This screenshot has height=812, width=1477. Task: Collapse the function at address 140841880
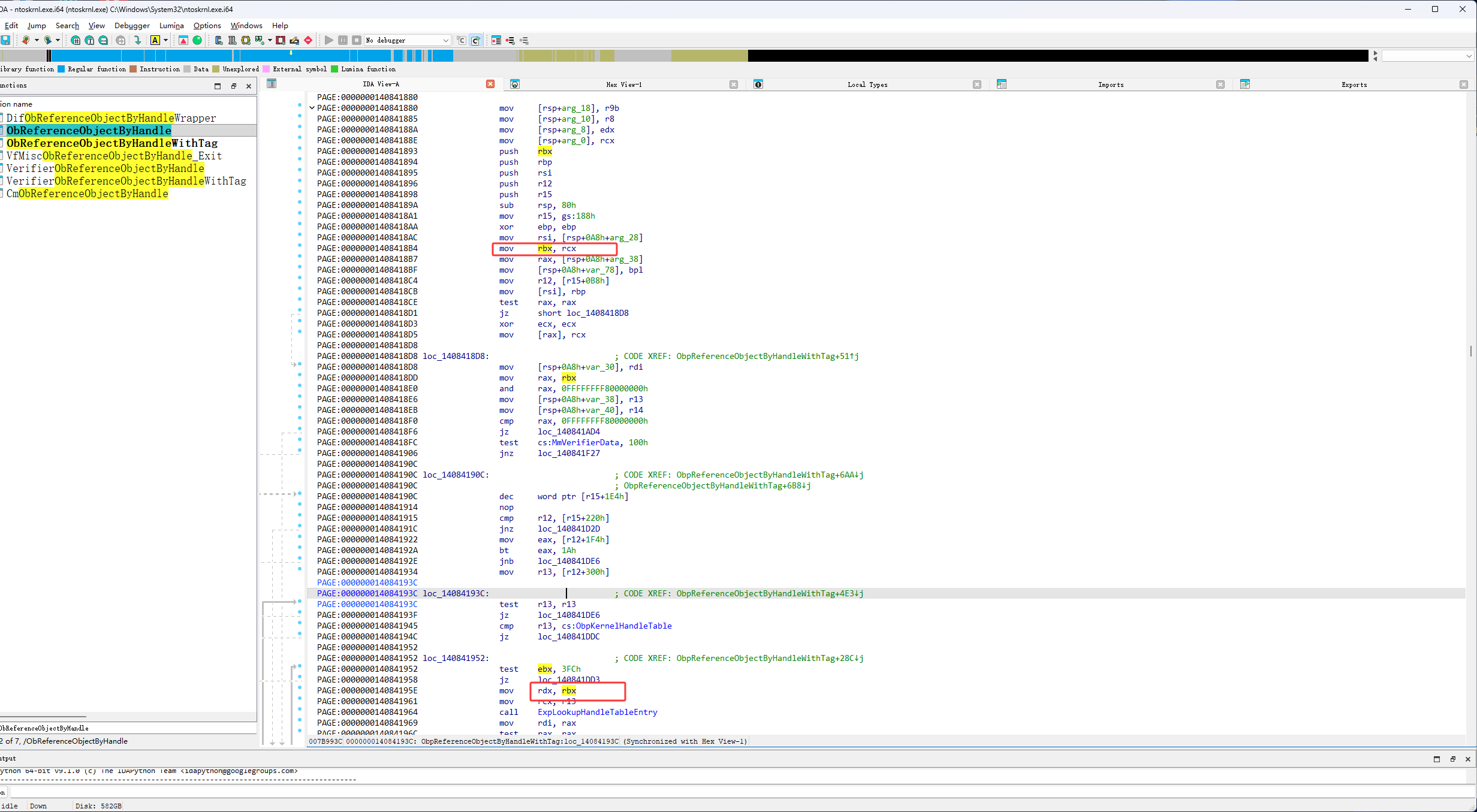[x=312, y=108]
